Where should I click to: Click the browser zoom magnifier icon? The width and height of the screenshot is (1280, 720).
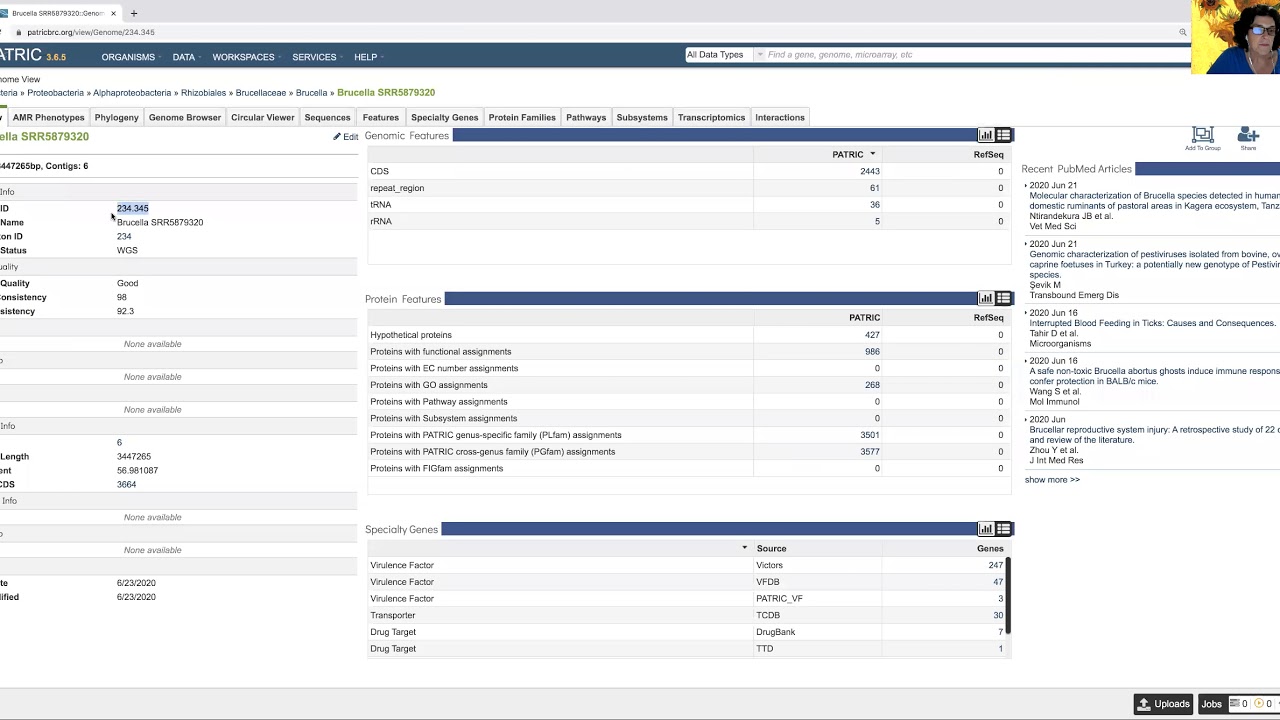1183,32
